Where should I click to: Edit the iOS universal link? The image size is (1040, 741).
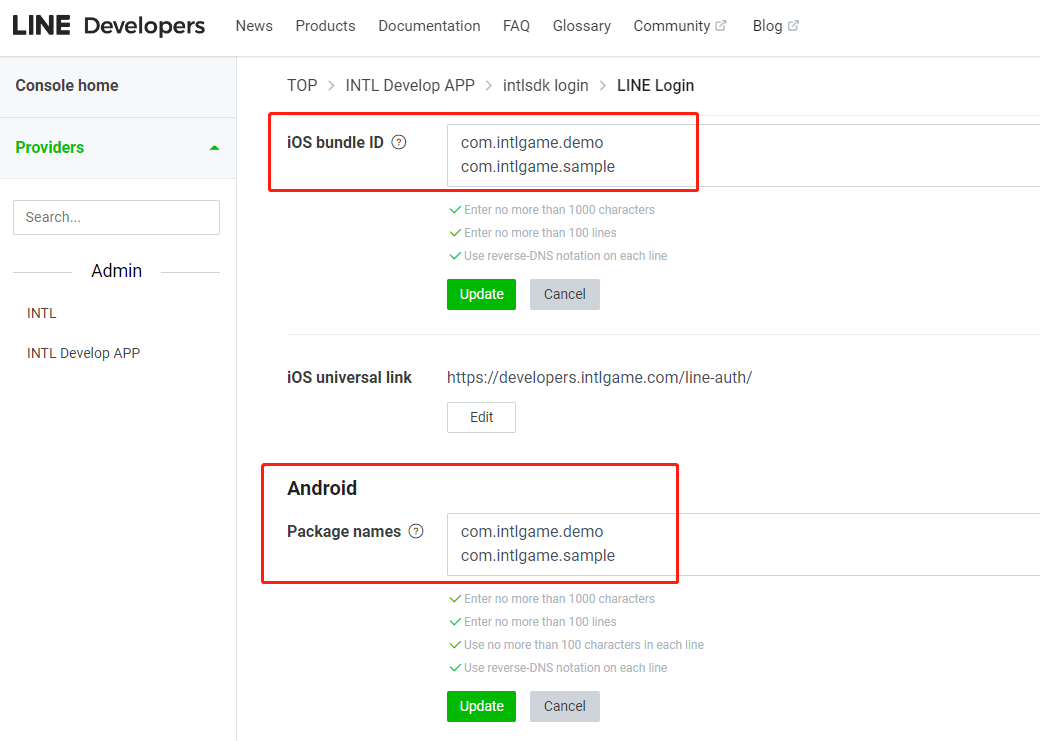tap(481, 417)
